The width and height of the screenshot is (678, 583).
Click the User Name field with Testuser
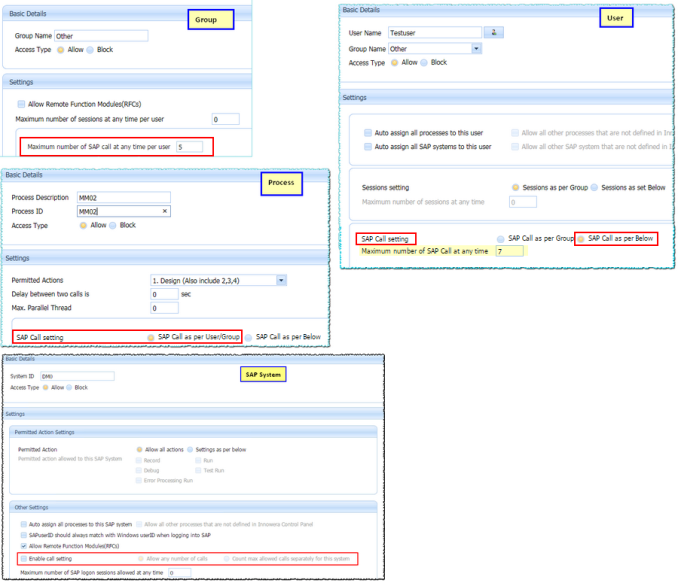[x=435, y=32]
